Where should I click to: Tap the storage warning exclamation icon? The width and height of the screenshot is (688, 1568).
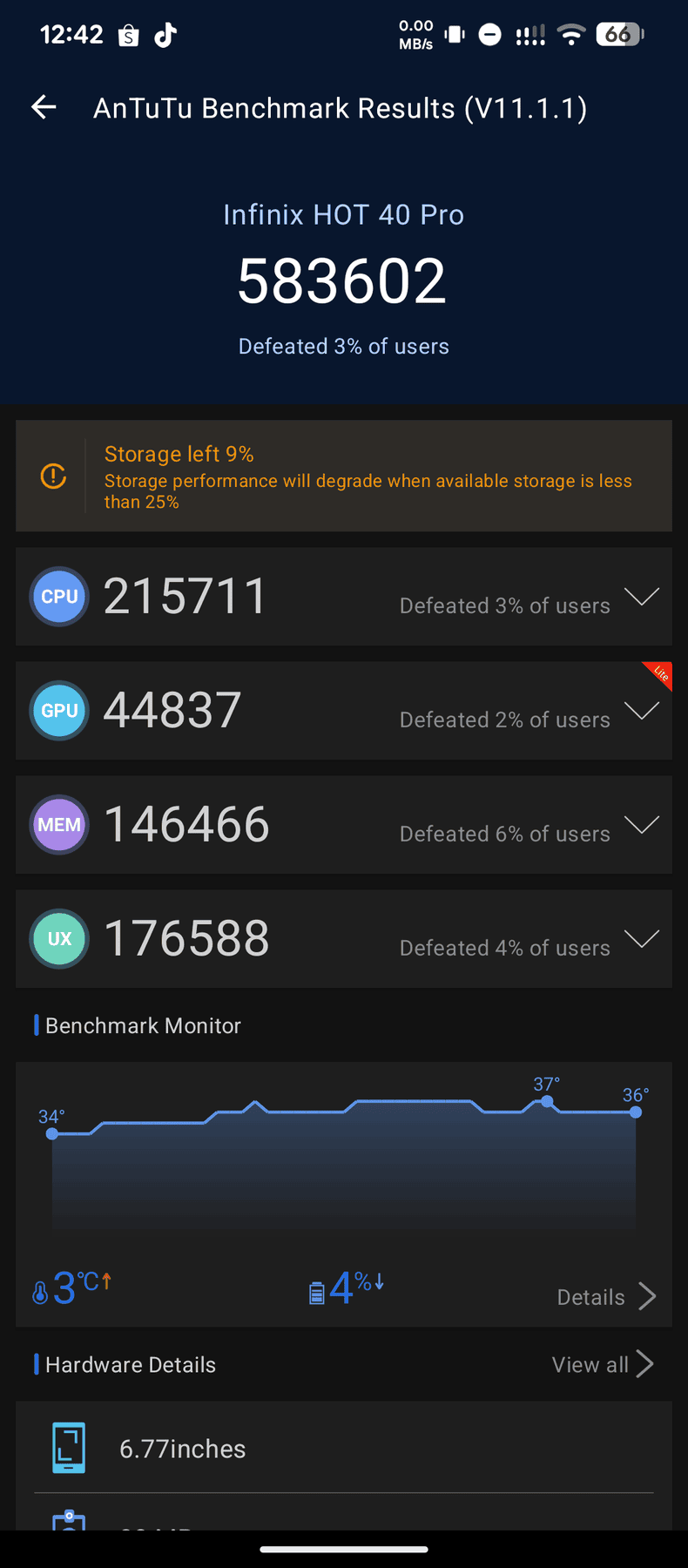pos(53,476)
